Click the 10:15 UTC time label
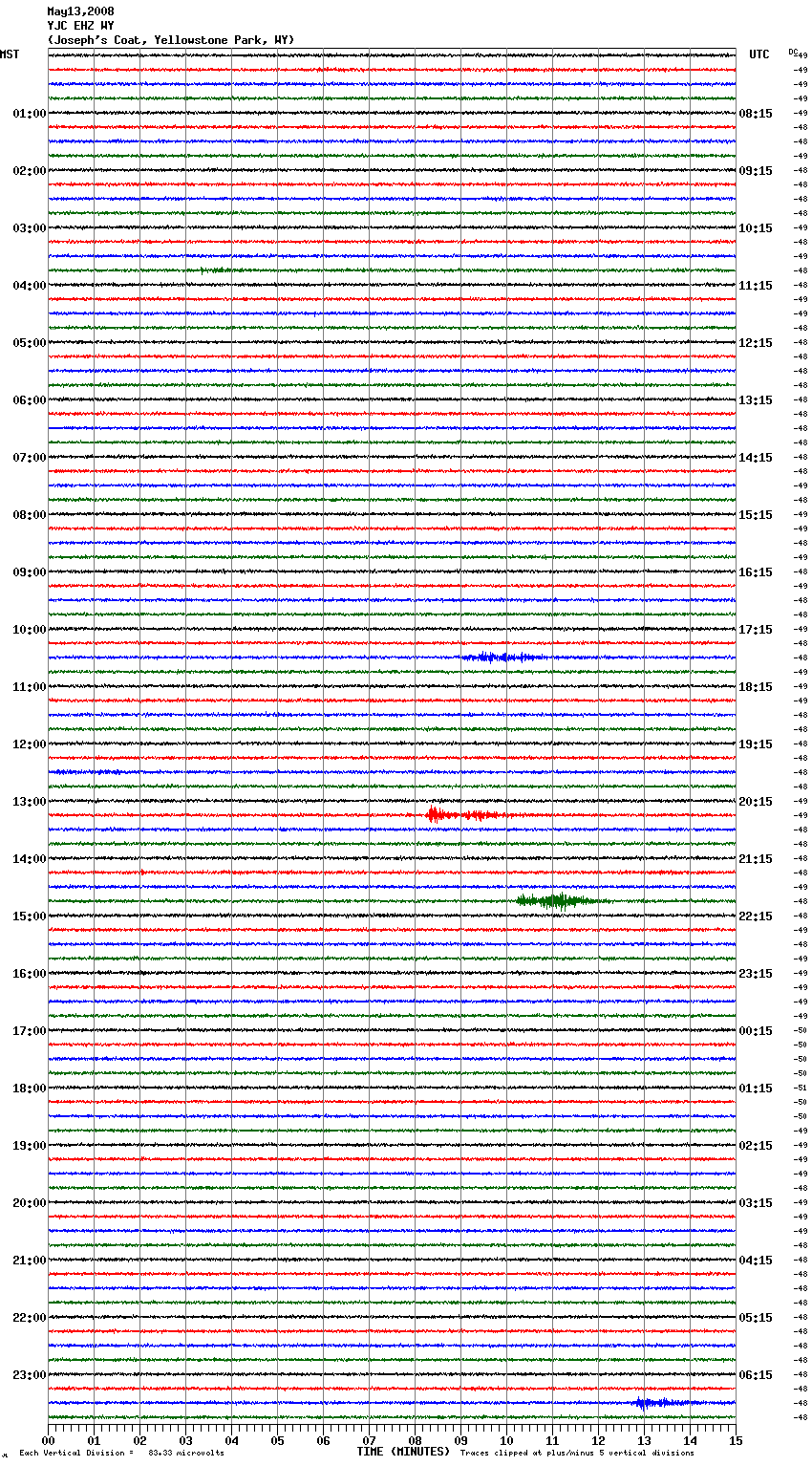This screenshot has height=1466, width=812. click(x=756, y=228)
